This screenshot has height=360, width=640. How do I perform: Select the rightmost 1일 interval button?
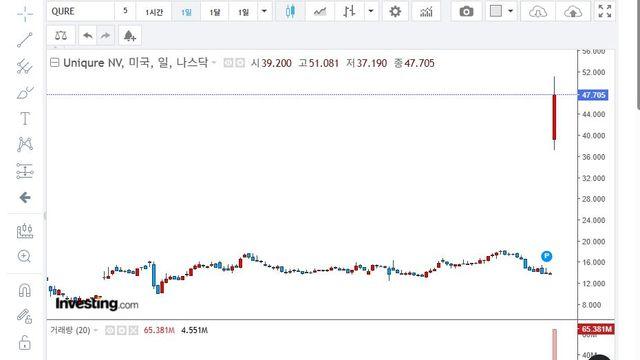click(x=243, y=11)
